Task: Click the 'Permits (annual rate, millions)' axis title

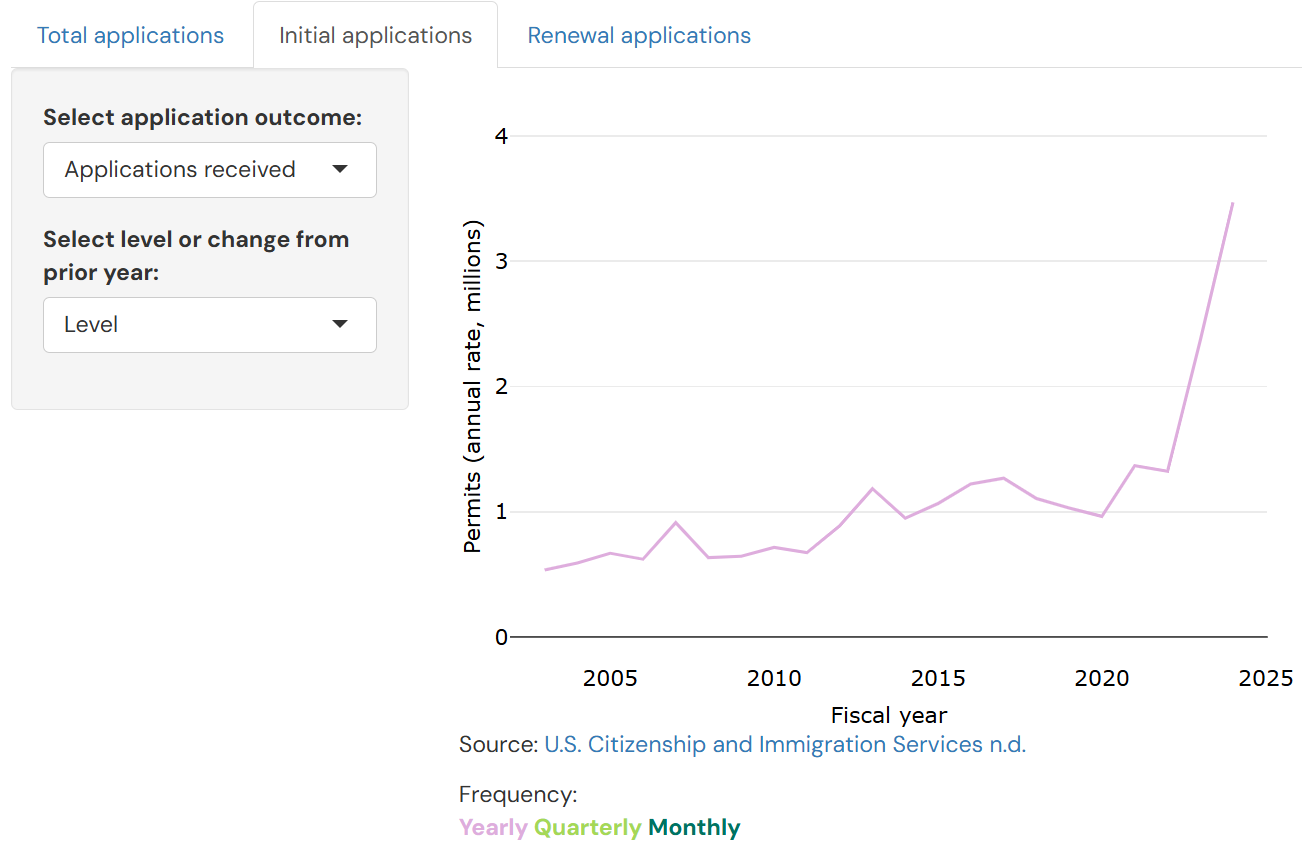Action: pyautogui.click(x=473, y=387)
